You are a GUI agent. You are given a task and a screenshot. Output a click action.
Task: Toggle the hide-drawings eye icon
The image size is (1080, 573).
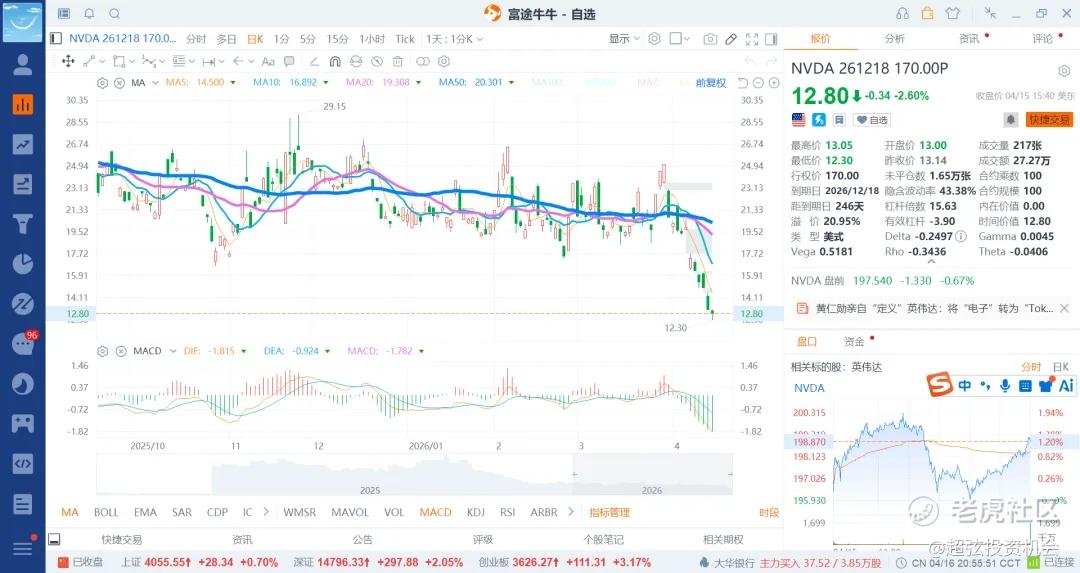click(377, 61)
